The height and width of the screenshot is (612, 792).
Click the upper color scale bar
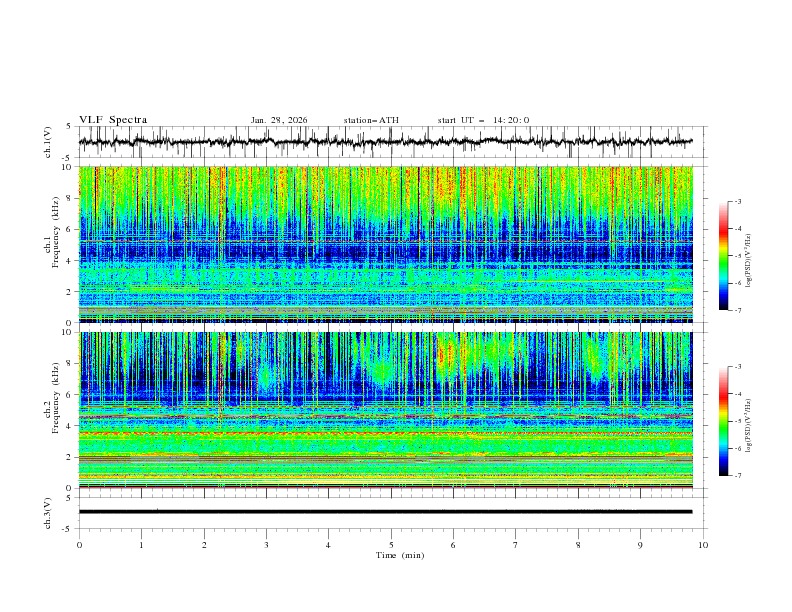click(723, 256)
